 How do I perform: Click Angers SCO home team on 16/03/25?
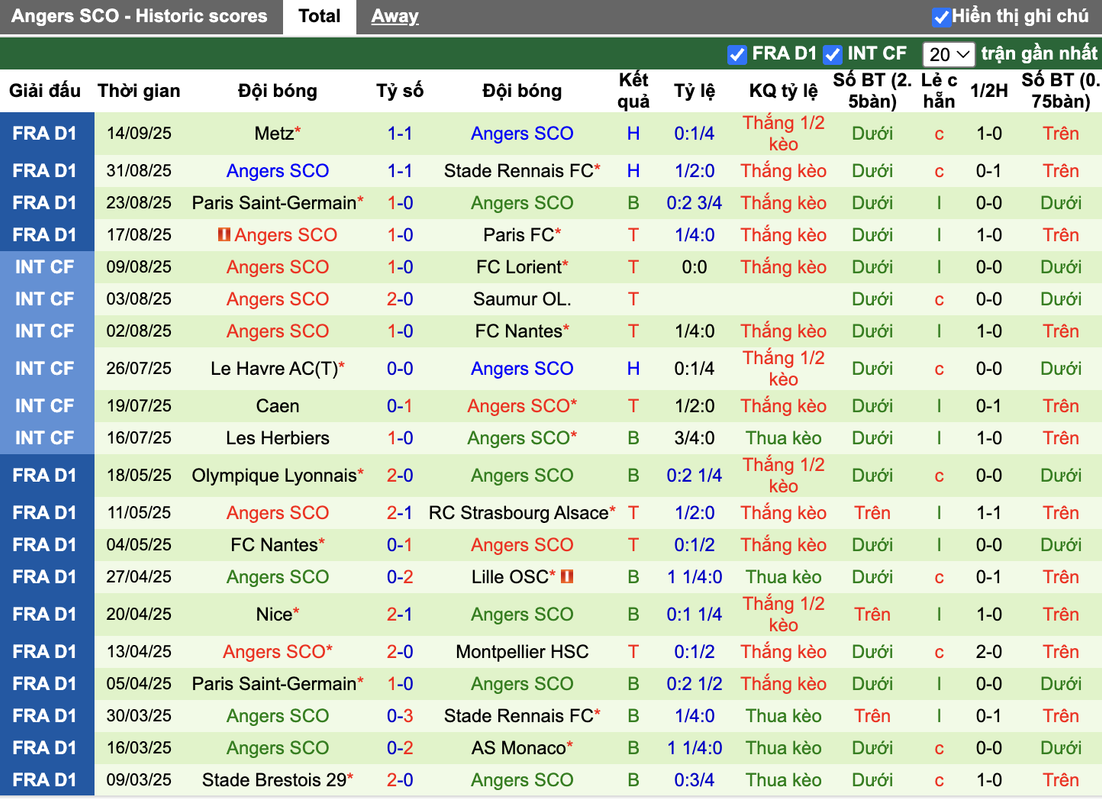pyautogui.click(x=278, y=748)
